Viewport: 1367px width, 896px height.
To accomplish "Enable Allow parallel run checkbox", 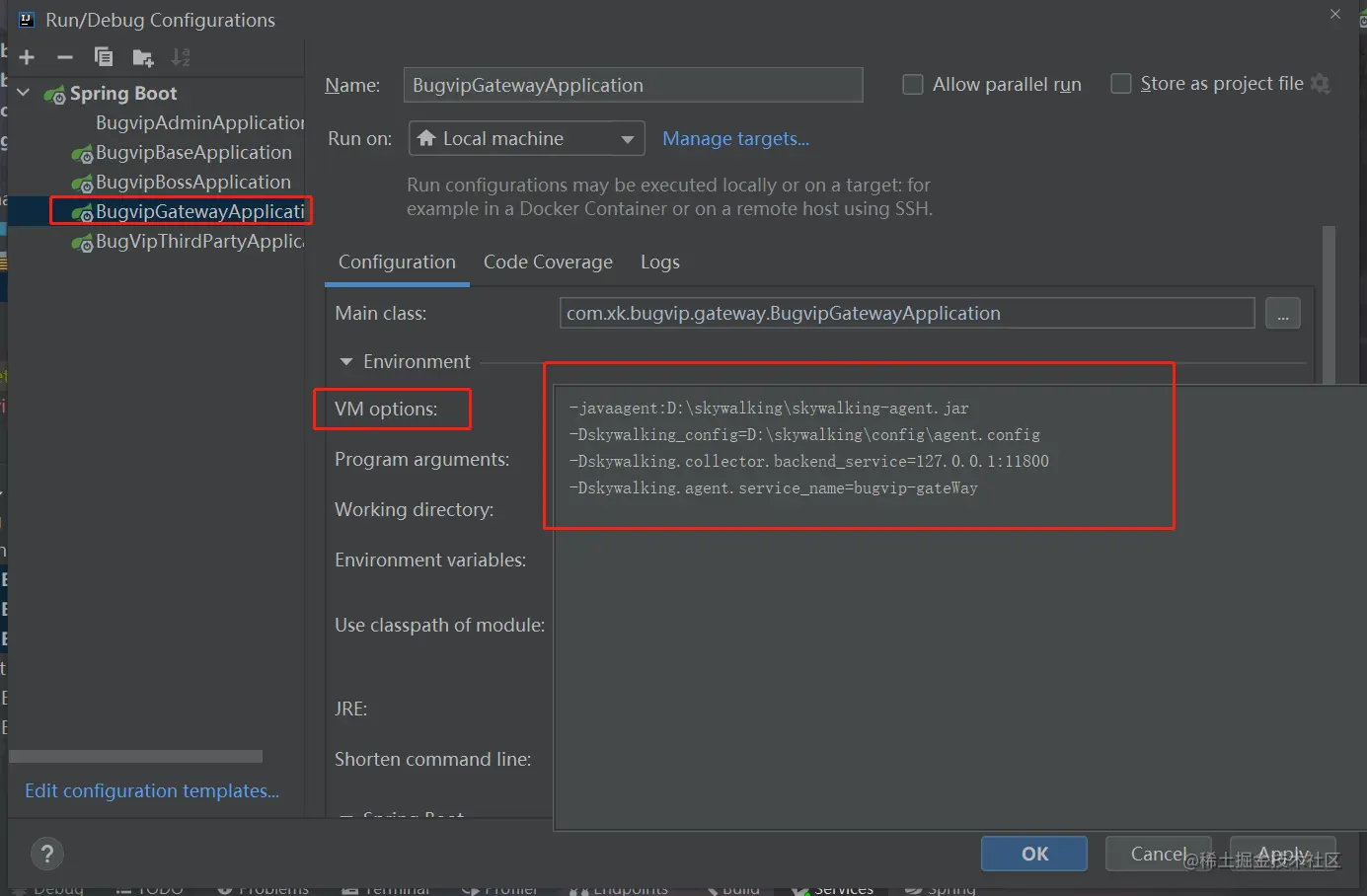I will coord(913,85).
